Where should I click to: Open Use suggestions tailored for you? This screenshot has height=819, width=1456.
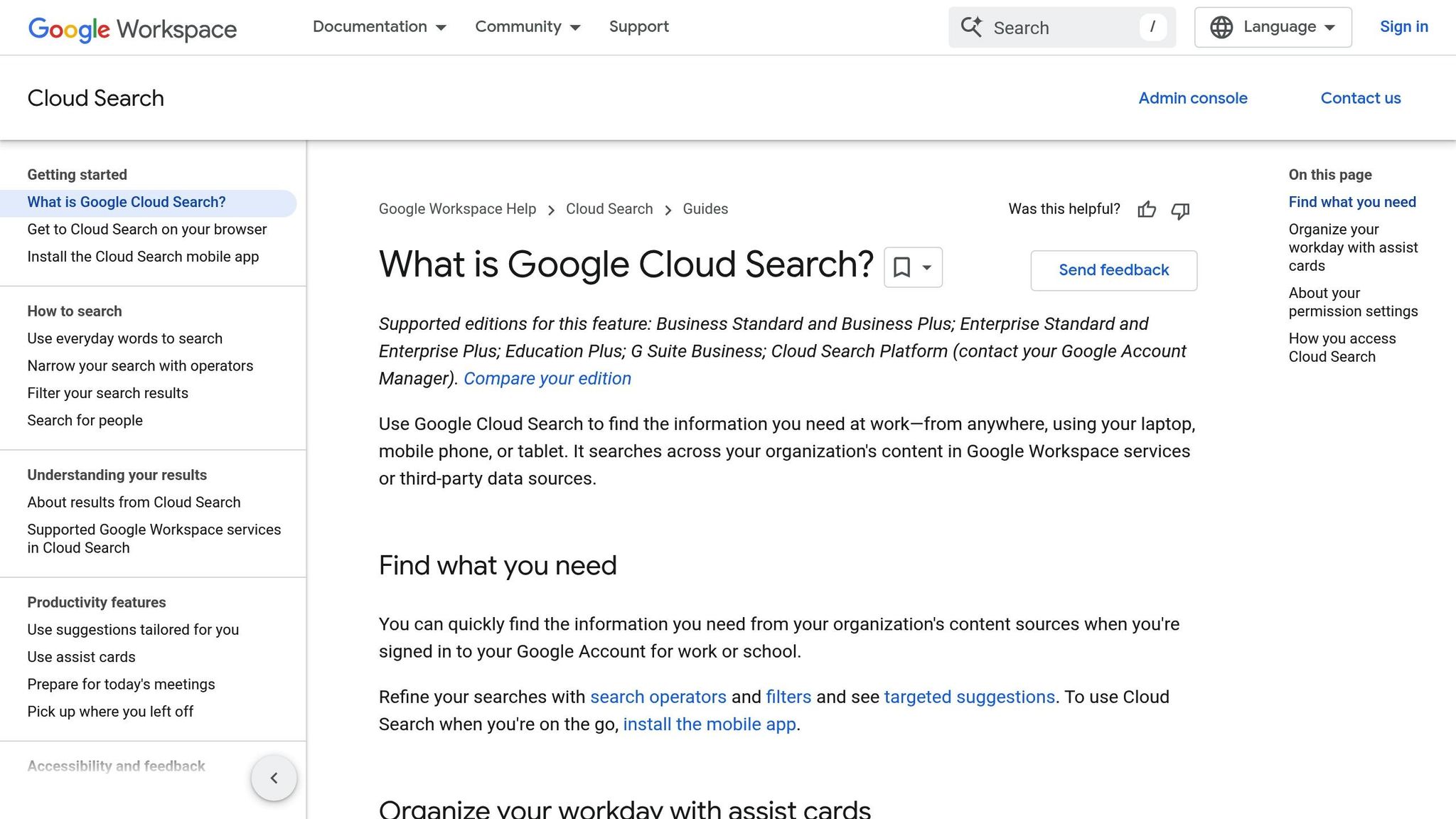click(133, 630)
